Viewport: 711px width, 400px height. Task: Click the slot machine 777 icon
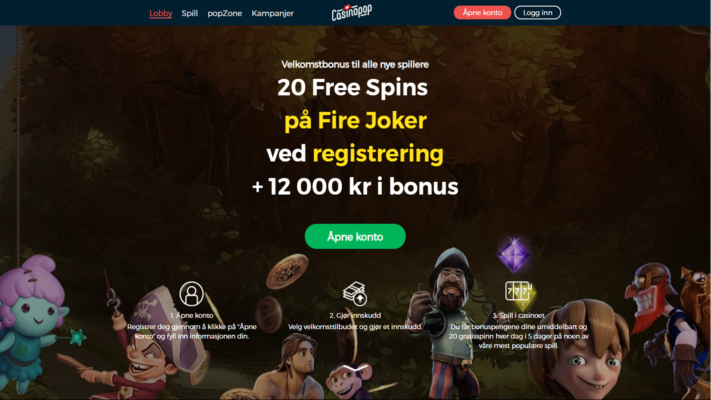click(518, 291)
